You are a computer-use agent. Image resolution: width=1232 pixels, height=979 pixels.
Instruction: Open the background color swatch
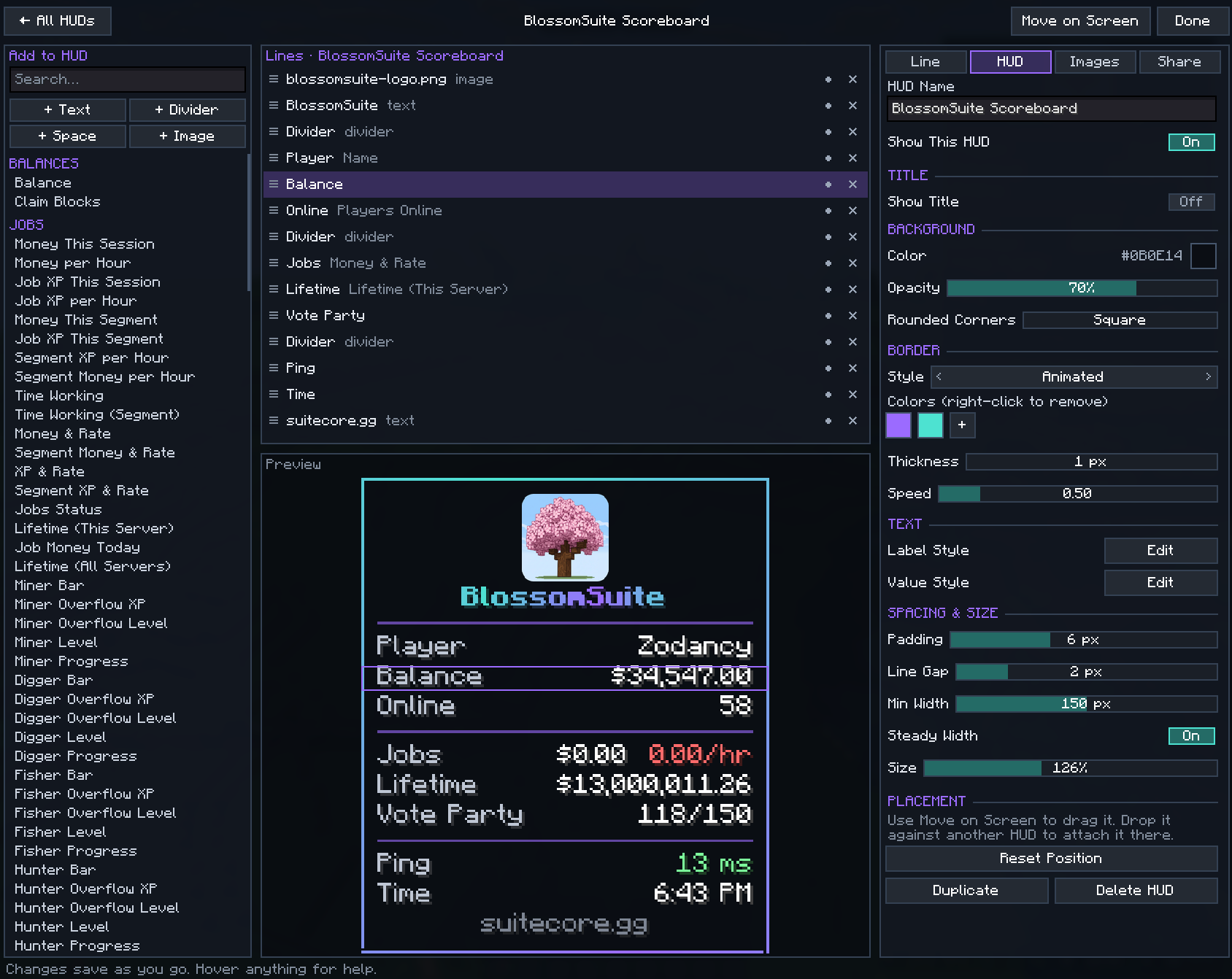point(1204,256)
